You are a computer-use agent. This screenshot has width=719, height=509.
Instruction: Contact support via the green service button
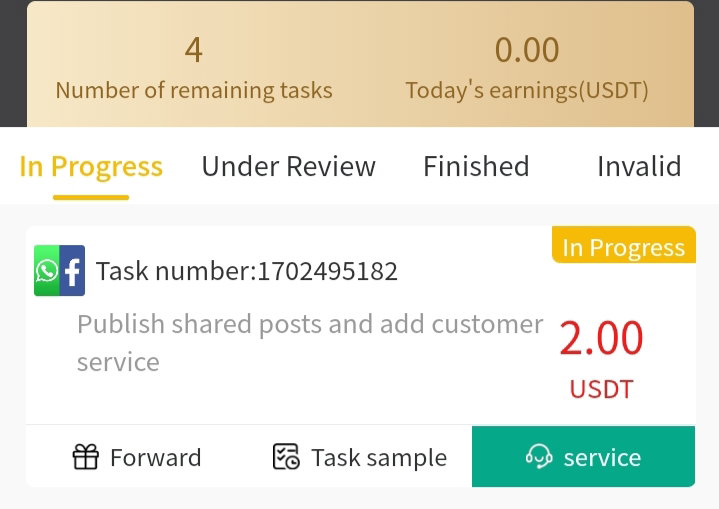click(x=583, y=456)
